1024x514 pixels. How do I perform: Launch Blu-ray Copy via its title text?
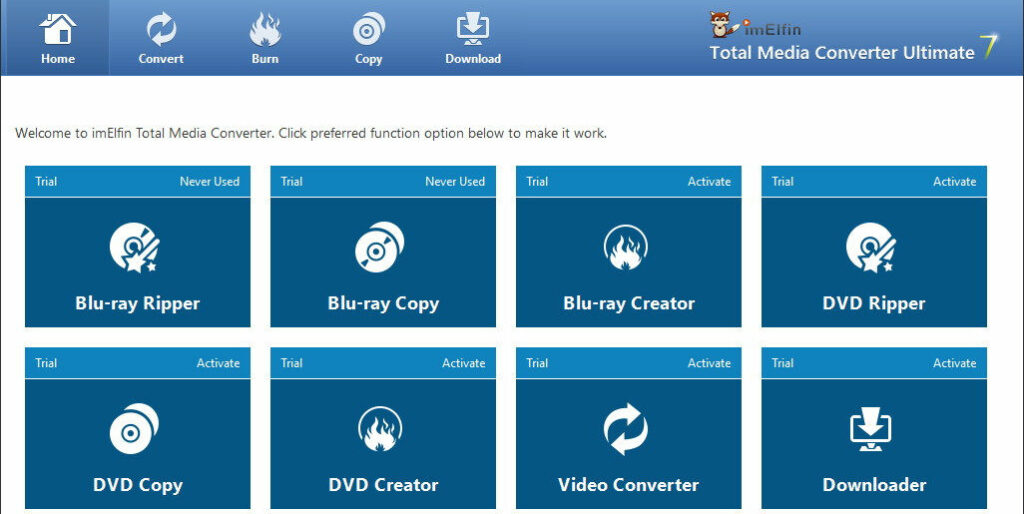pyautogui.click(x=383, y=304)
